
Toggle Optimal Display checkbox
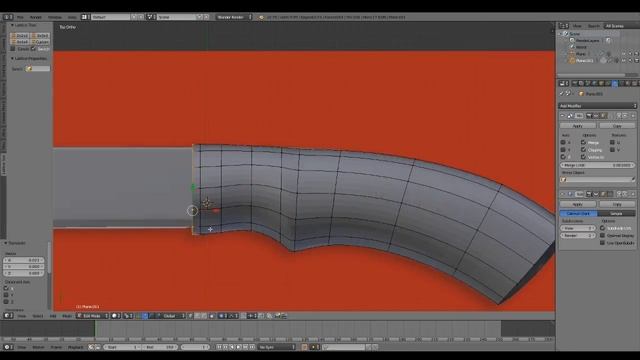602,236
